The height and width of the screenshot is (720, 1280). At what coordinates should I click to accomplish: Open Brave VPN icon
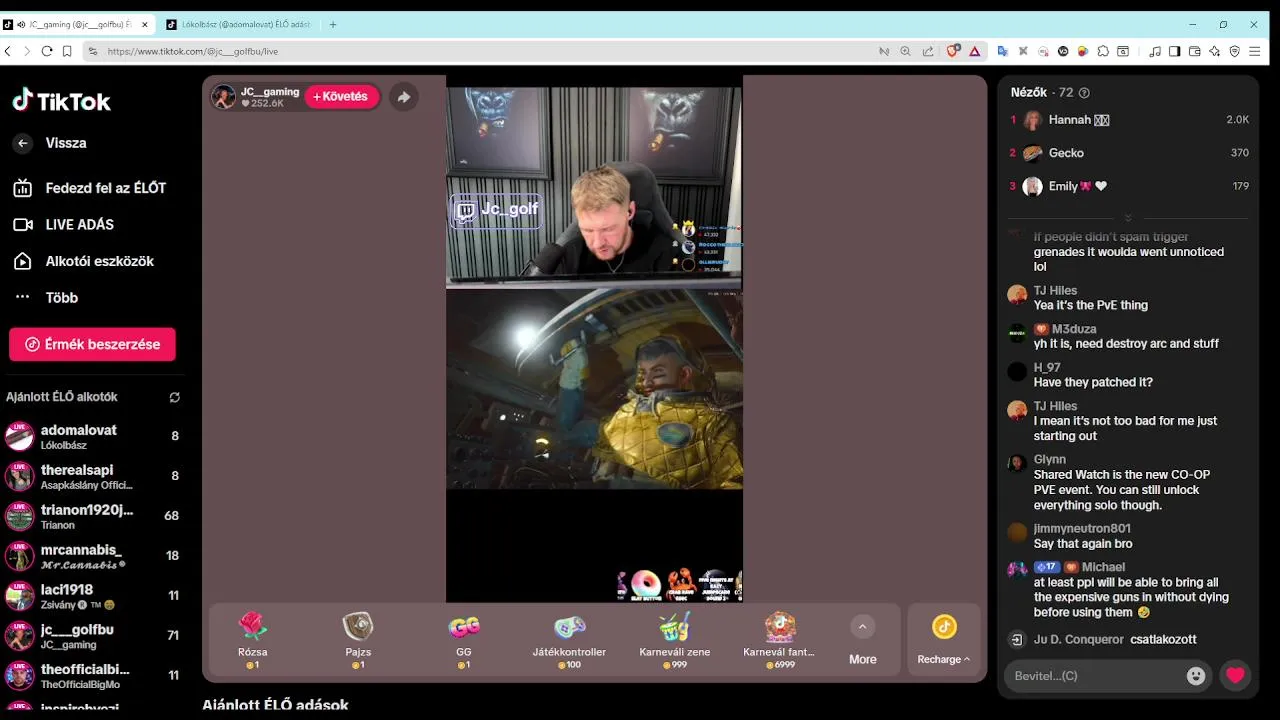point(1234,51)
